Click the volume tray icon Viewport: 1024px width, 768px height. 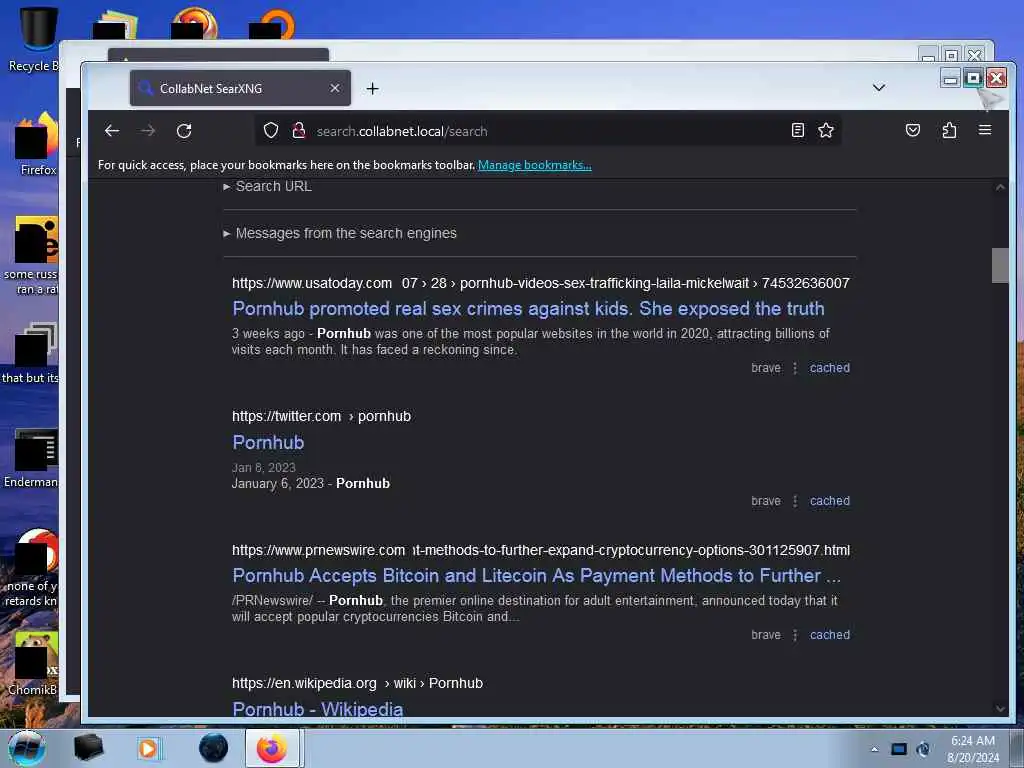(923, 749)
